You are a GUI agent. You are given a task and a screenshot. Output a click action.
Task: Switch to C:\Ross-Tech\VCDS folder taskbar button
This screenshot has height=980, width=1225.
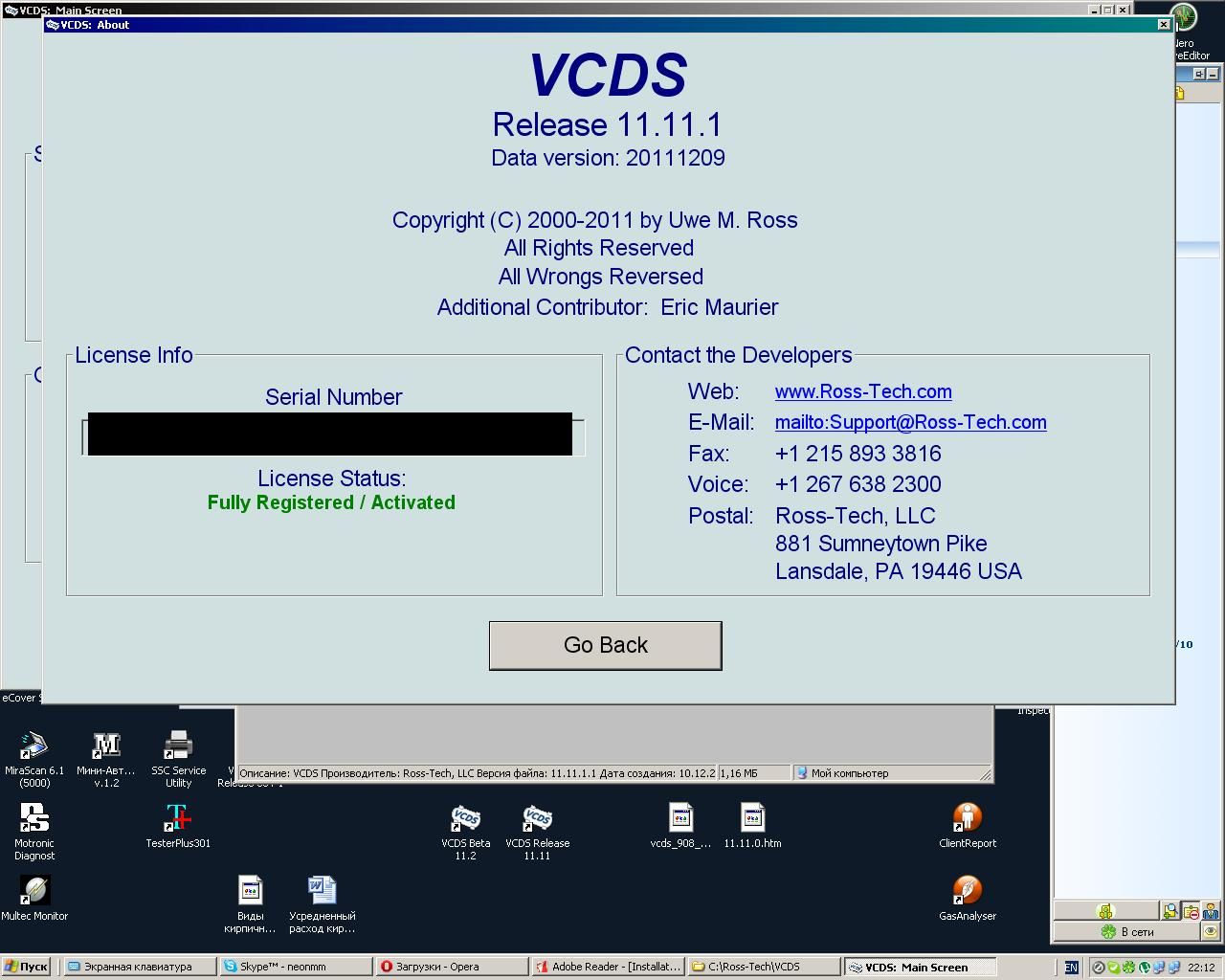click(x=765, y=967)
